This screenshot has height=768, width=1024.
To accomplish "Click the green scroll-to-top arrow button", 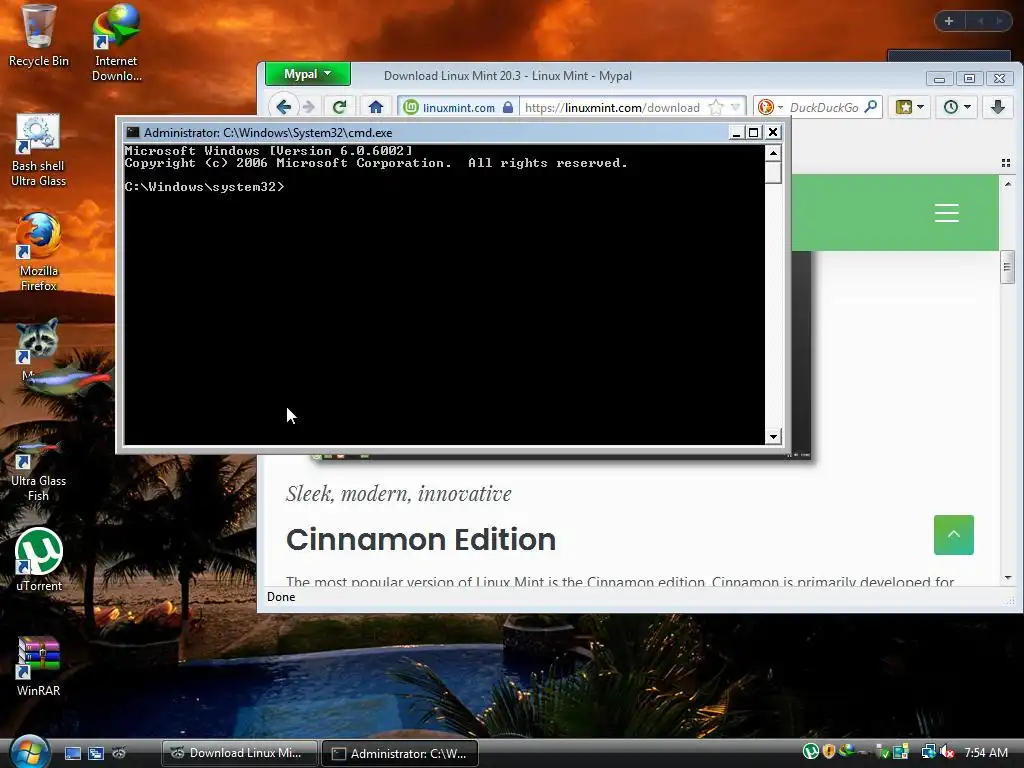I will coord(953,535).
